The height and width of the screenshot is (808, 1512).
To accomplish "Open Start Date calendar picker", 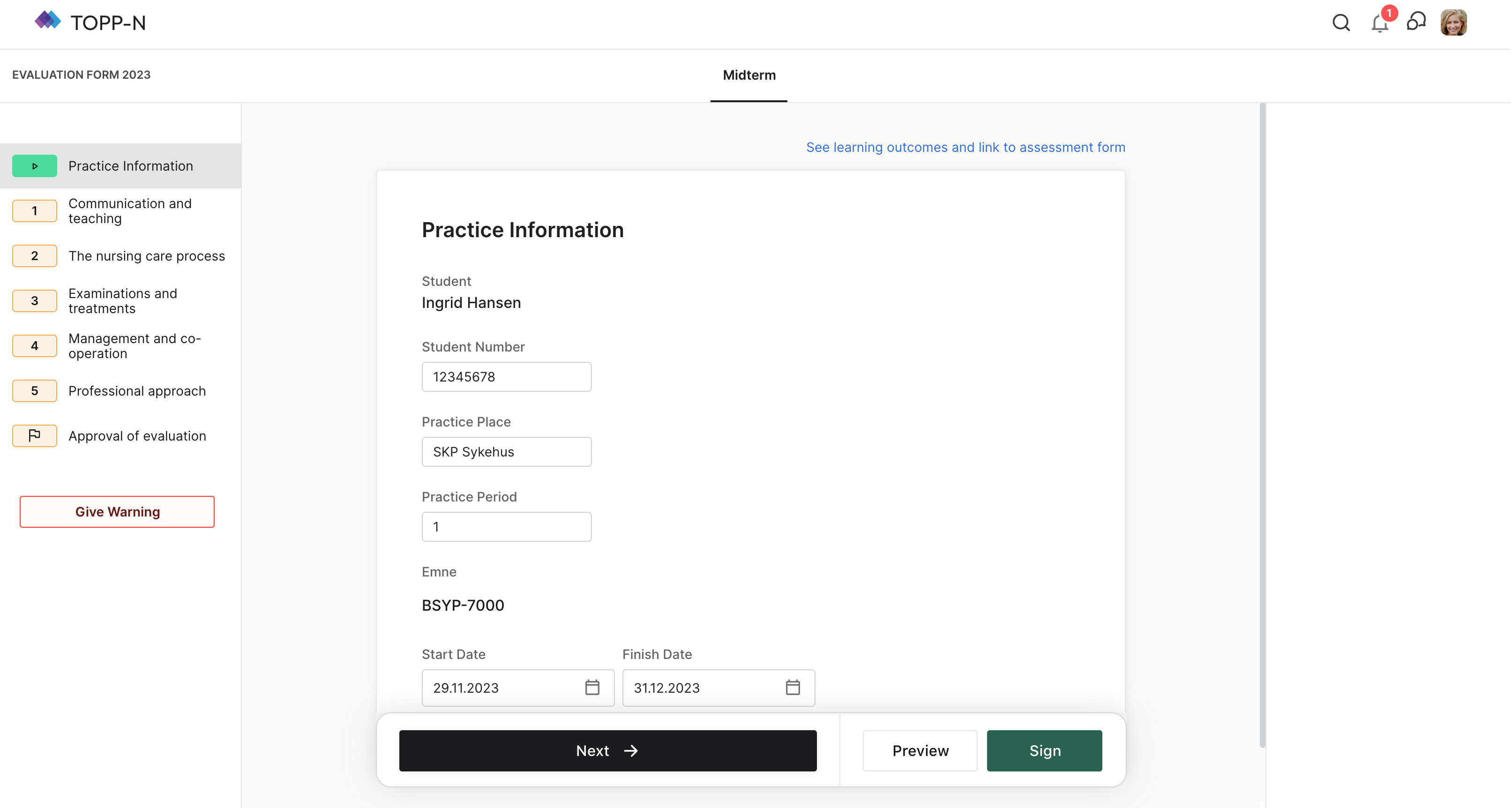I will pyautogui.click(x=592, y=687).
